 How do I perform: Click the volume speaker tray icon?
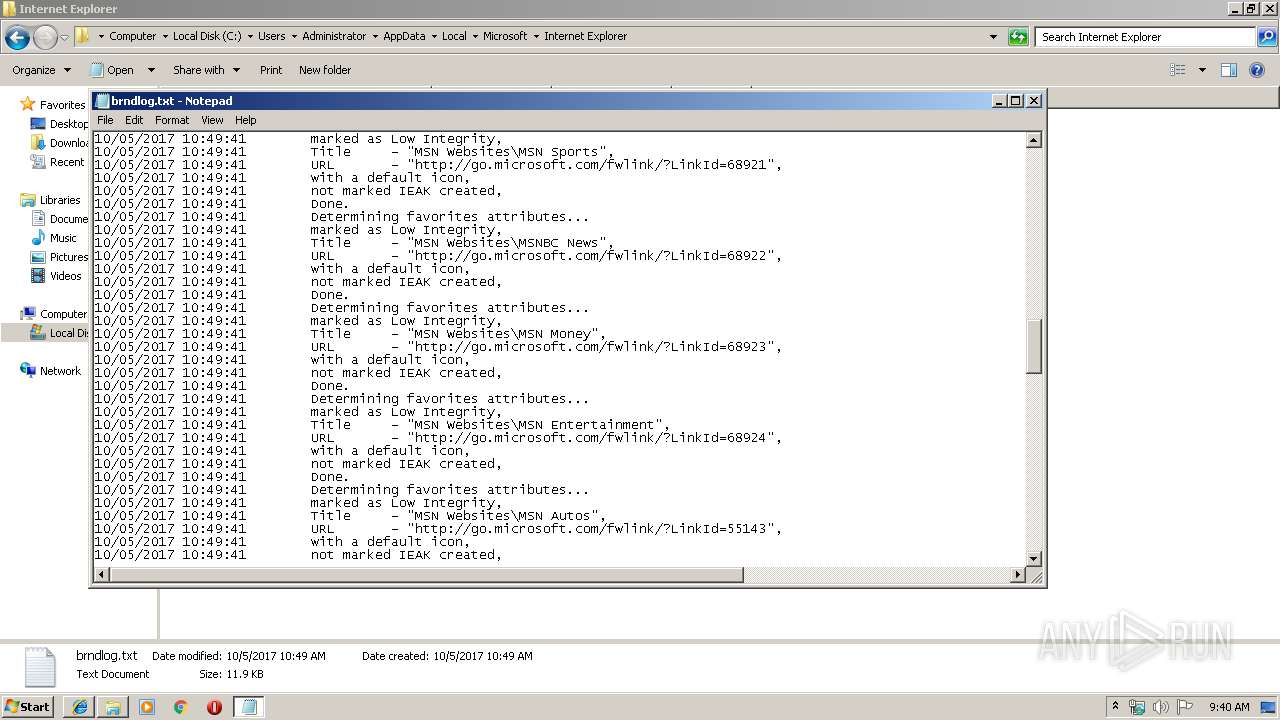pos(1161,707)
